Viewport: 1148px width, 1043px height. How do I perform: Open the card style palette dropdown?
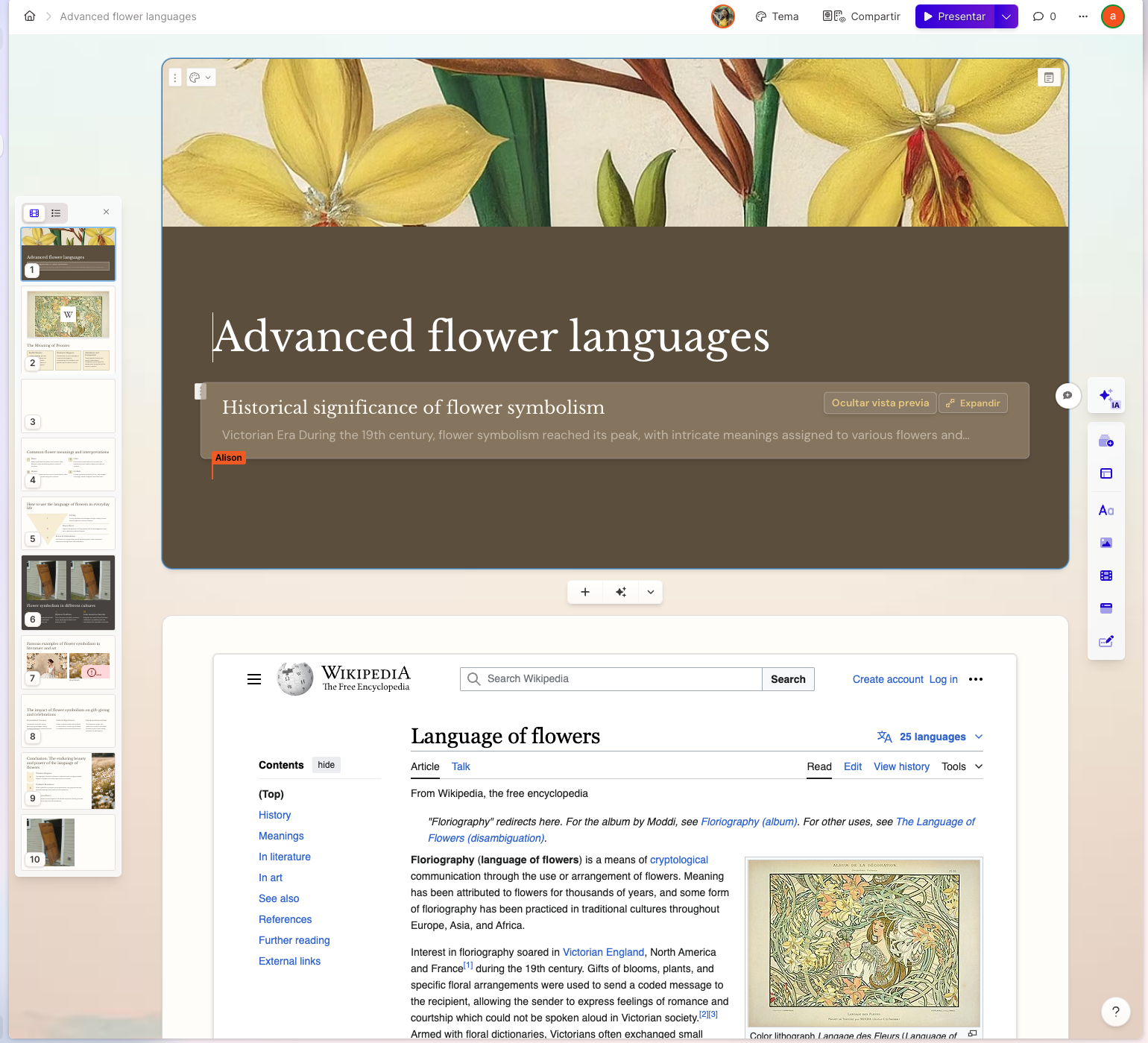(200, 78)
